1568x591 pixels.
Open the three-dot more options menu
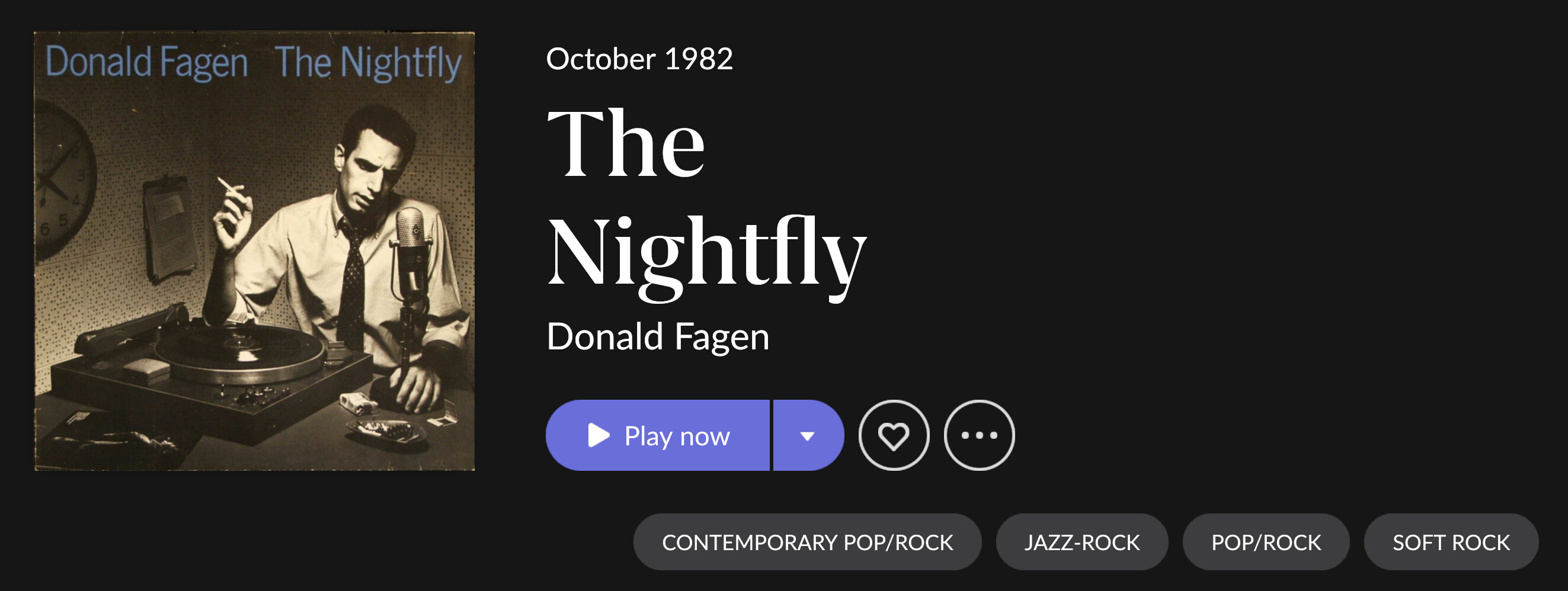[979, 435]
